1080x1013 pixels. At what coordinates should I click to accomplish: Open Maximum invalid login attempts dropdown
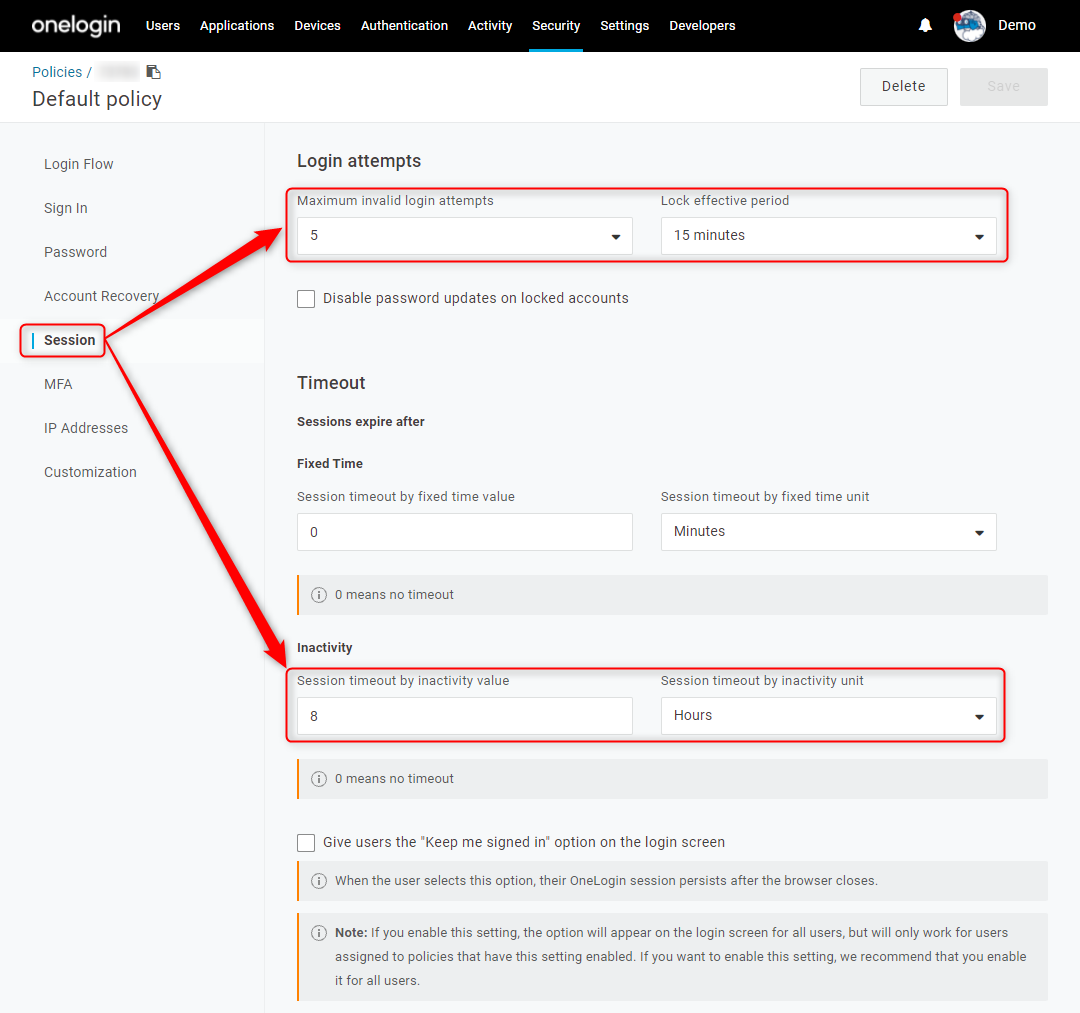click(x=465, y=236)
